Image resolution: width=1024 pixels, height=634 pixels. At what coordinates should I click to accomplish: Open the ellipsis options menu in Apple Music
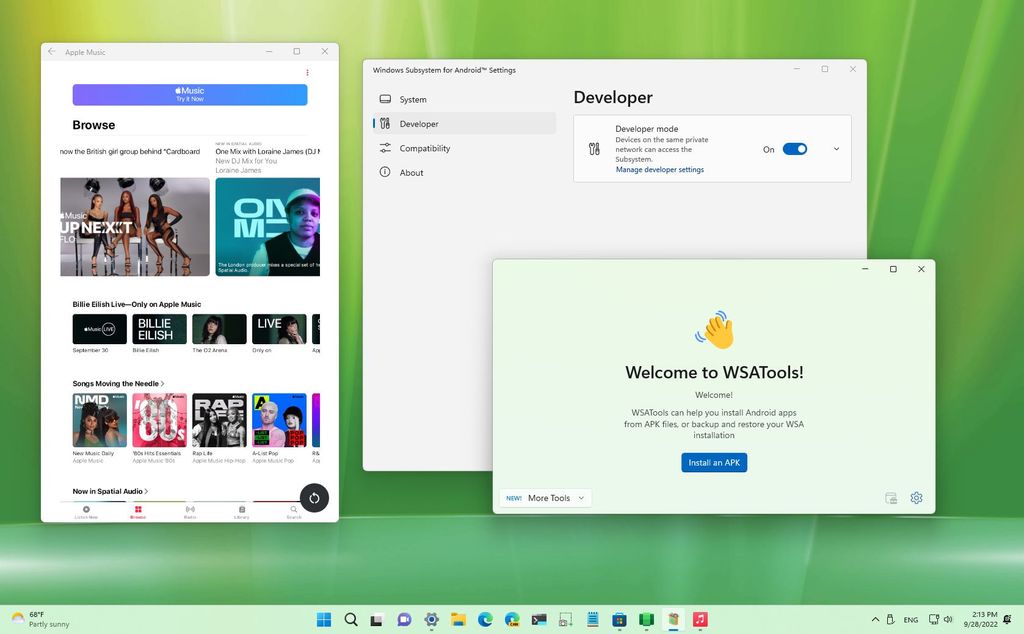[307, 72]
